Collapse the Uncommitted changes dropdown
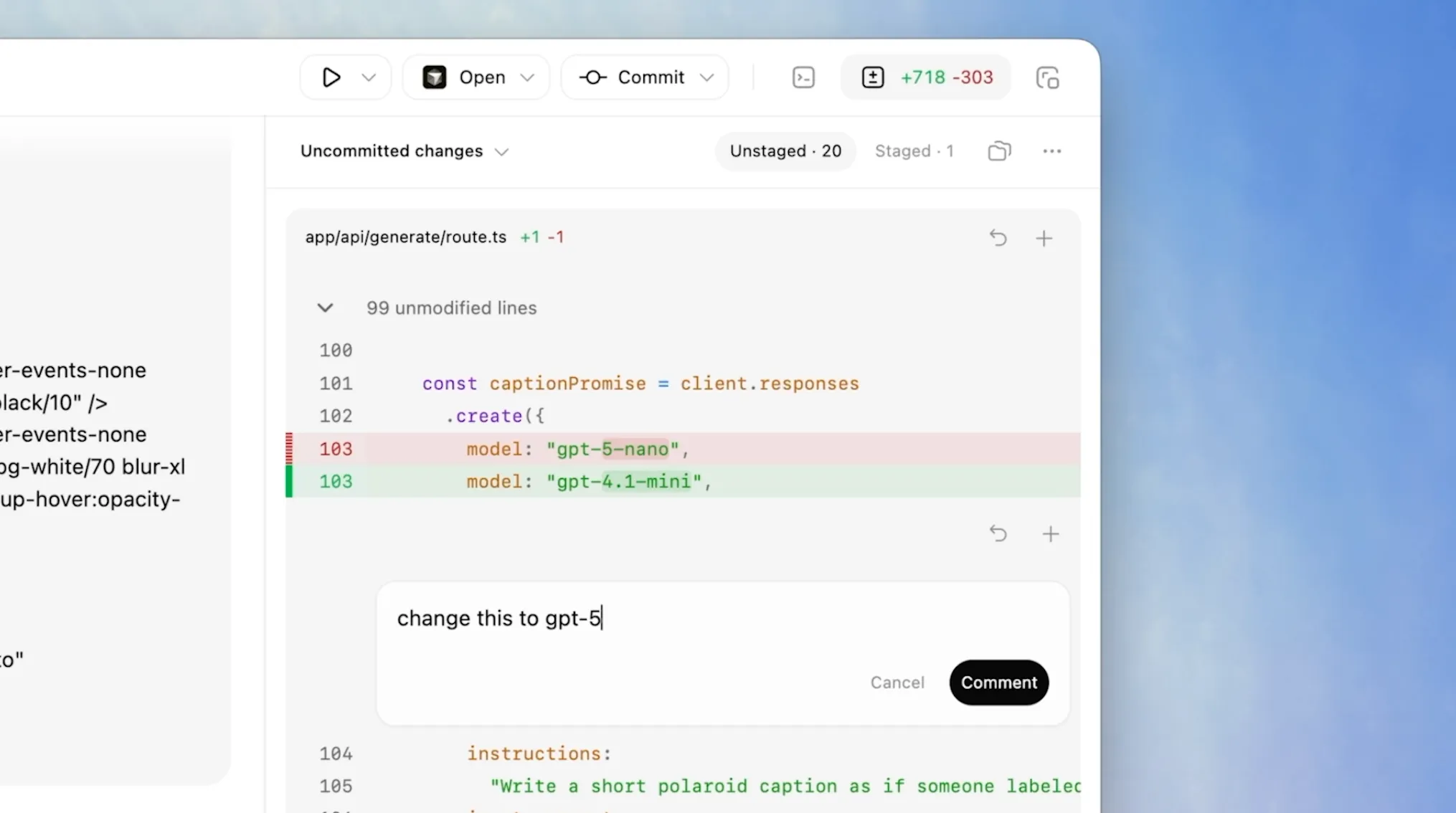The image size is (1456, 813). coord(501,151)
